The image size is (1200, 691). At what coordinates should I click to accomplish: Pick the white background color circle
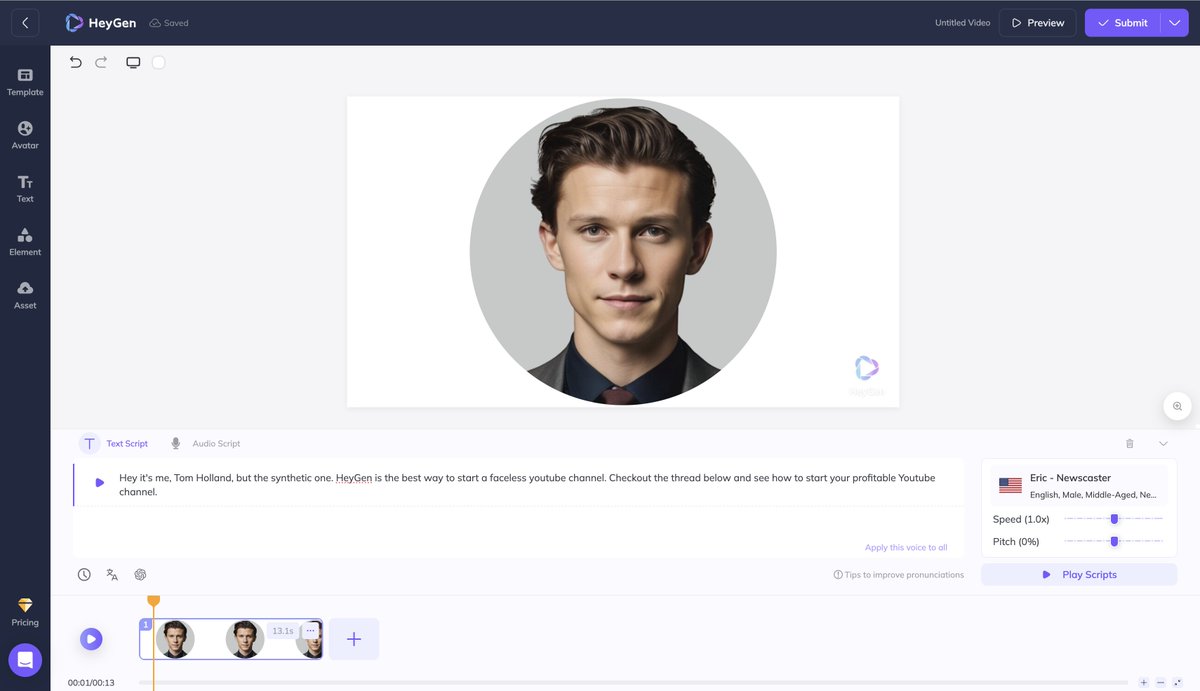click(159, 62)
